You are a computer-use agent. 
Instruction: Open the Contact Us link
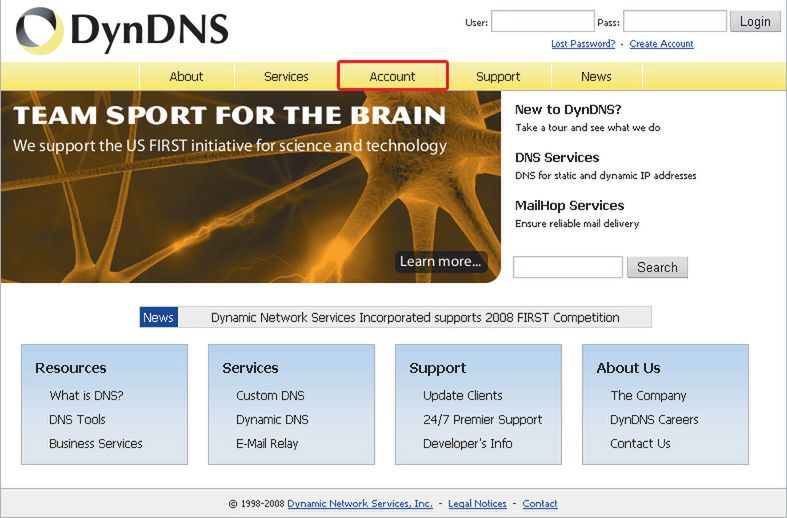point(640,444)
